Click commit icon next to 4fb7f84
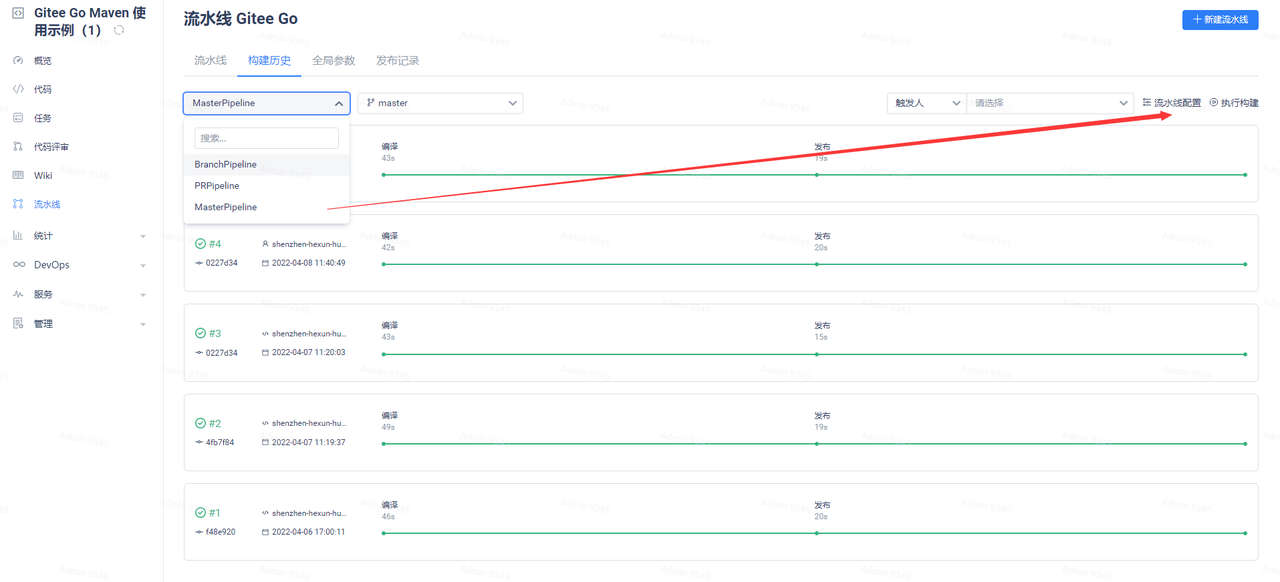The image size is (1280, 582). 199,442
